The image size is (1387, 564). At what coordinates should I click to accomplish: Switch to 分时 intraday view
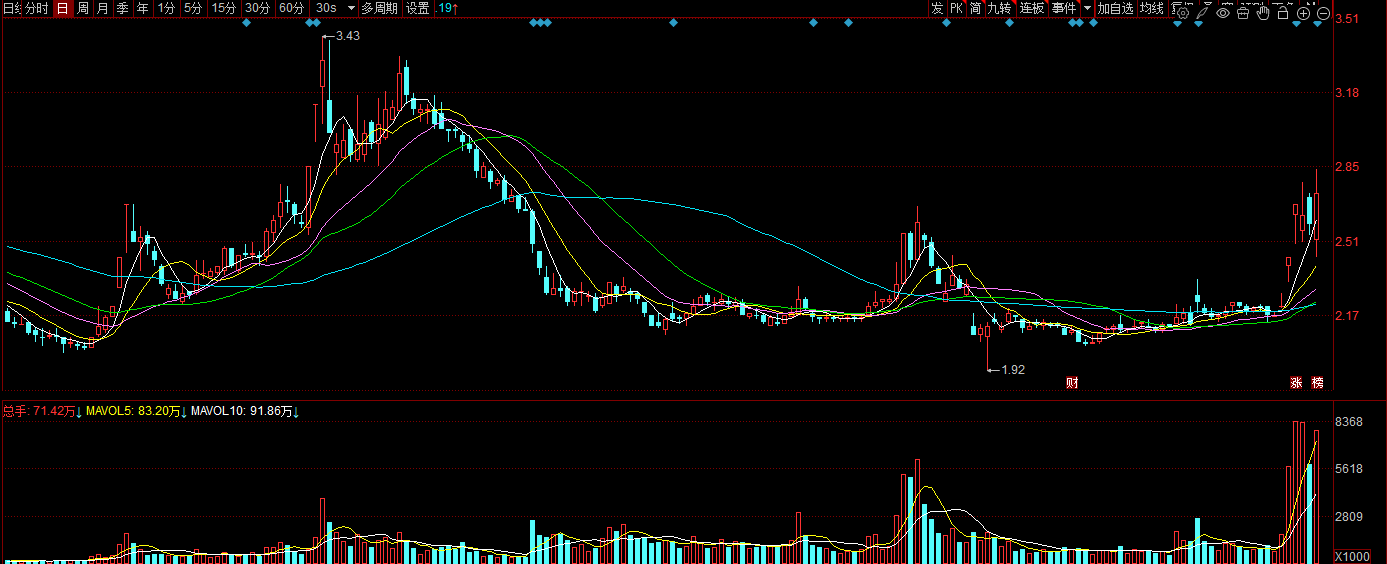(x=37, y=8)
